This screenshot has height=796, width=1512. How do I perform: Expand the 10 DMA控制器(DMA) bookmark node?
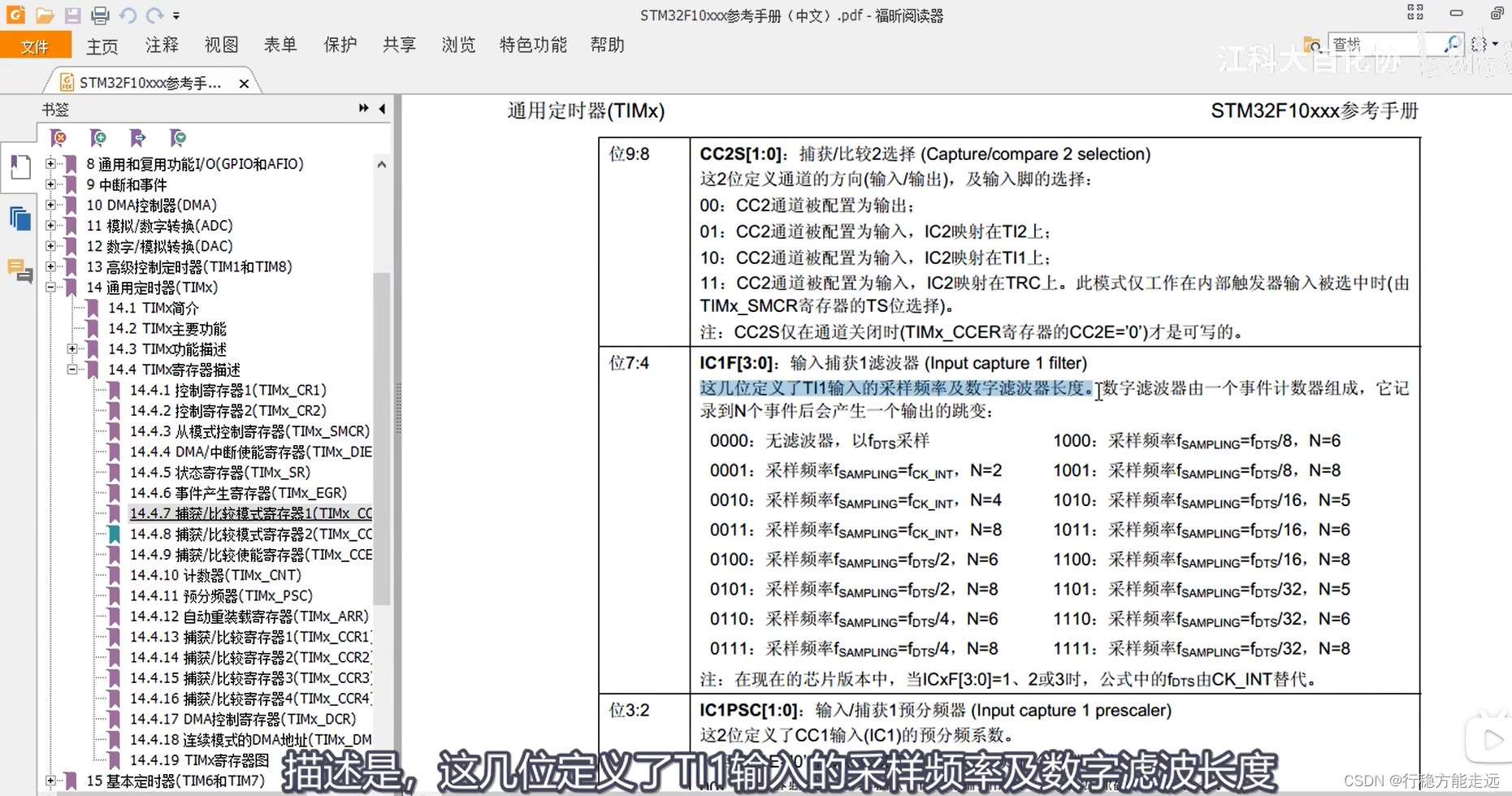click(51, 205)
